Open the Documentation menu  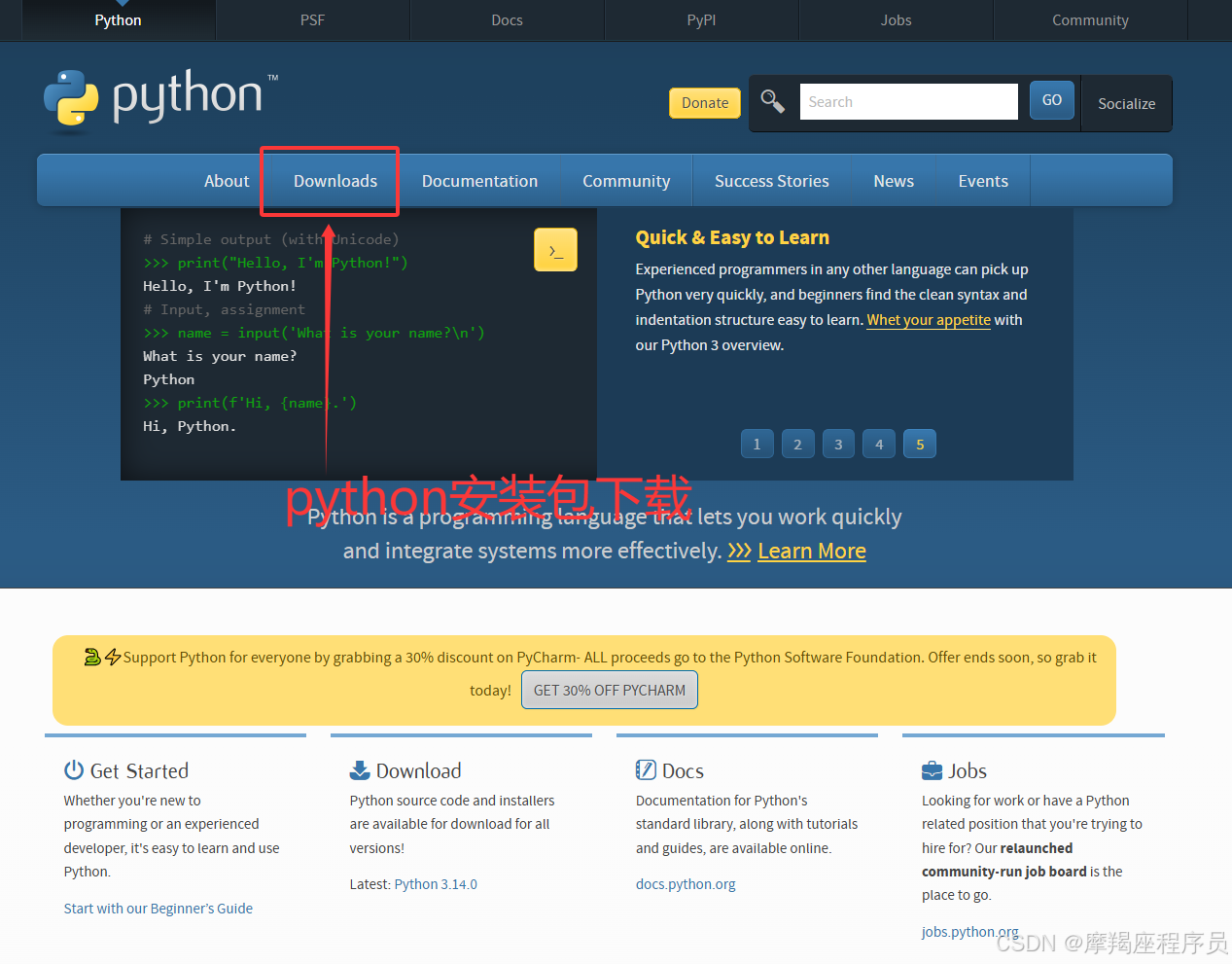tap(479, 181)
